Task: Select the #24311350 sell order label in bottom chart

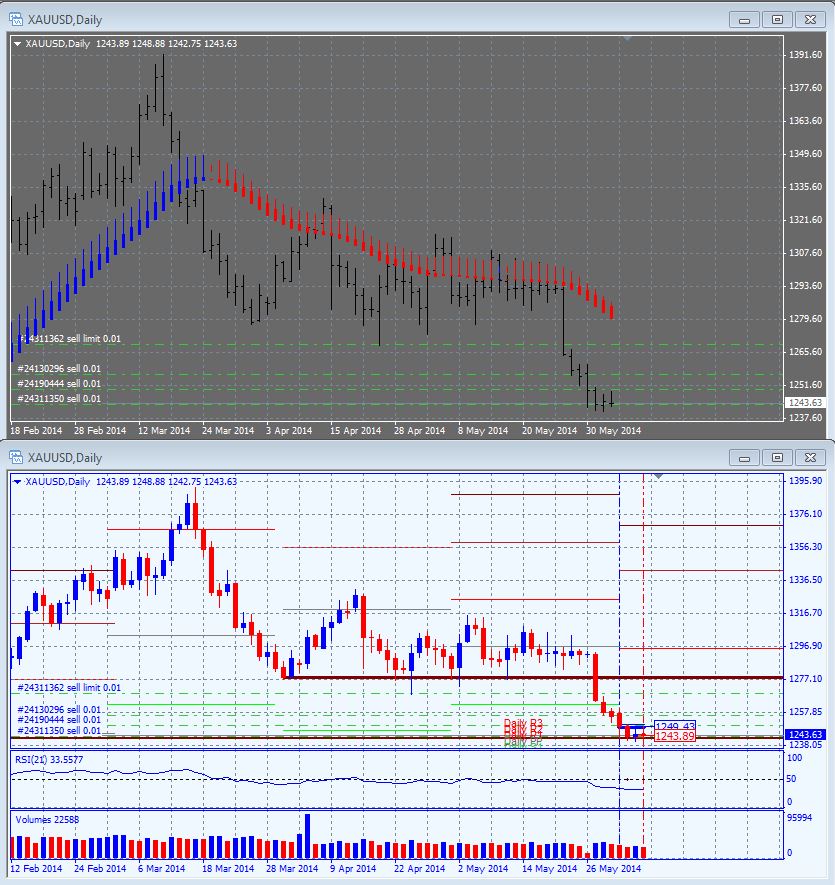Action: tap(59, 730)
